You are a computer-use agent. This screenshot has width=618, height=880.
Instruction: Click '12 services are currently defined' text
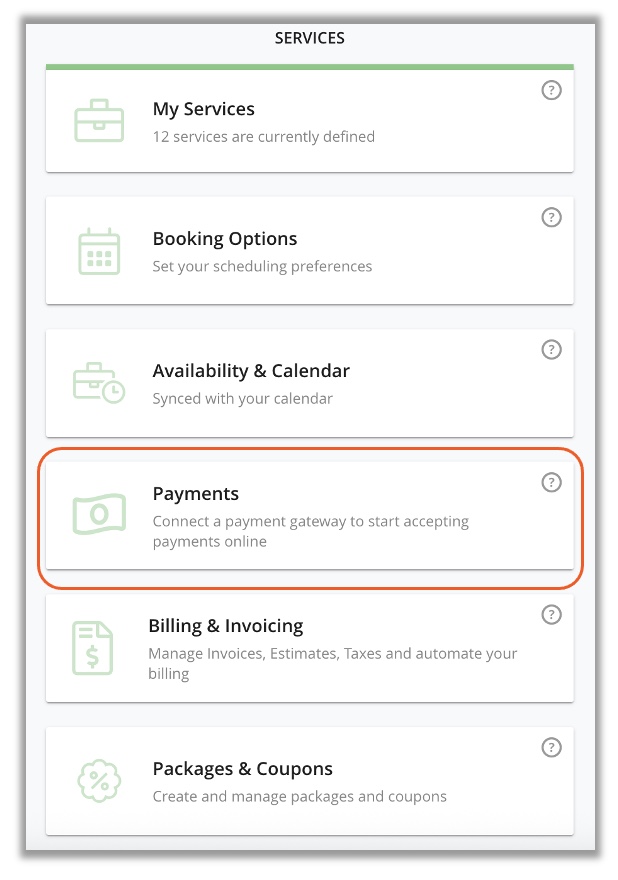pyautogui.click(x=264, y=137)
